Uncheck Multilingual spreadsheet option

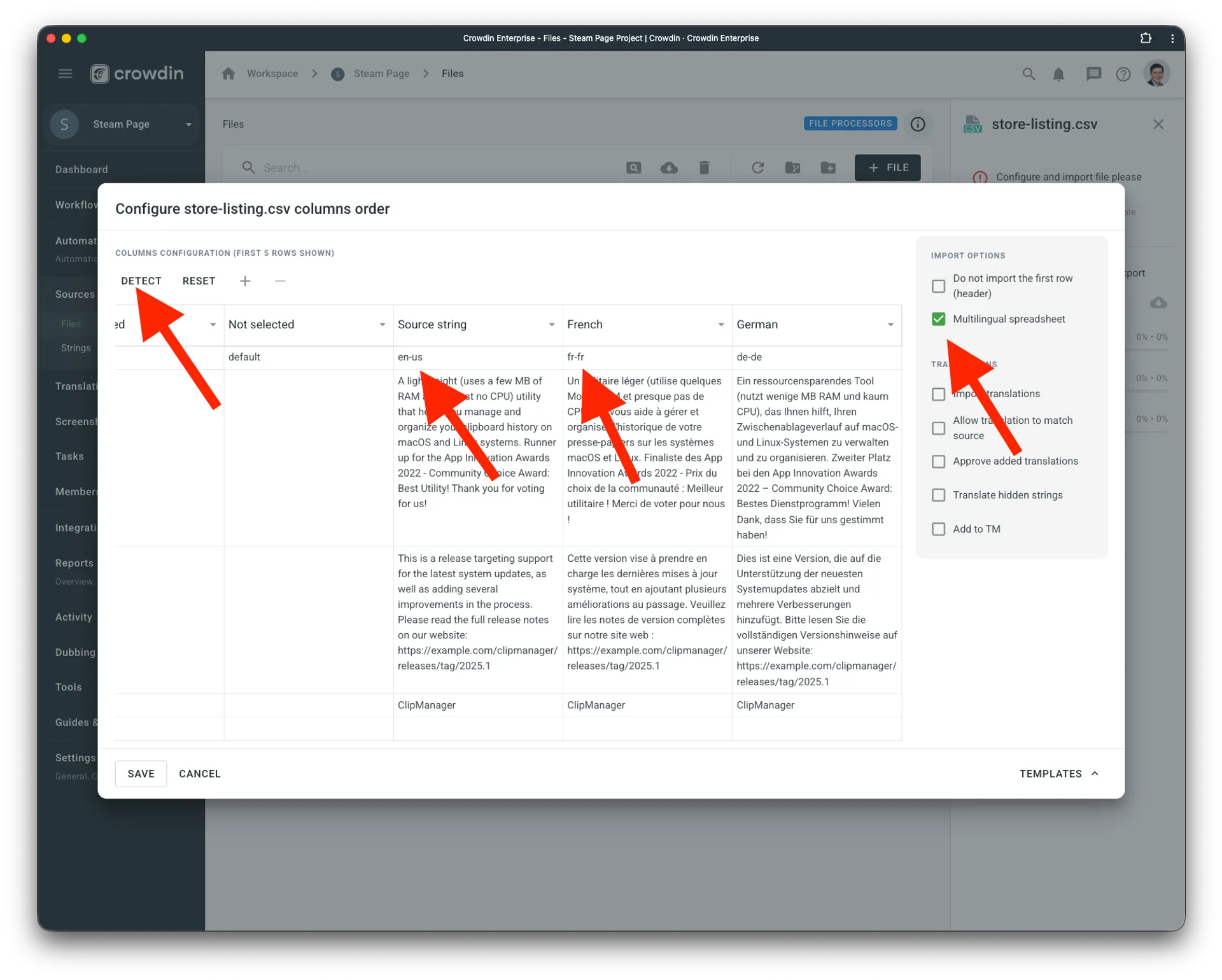point(938,319)
